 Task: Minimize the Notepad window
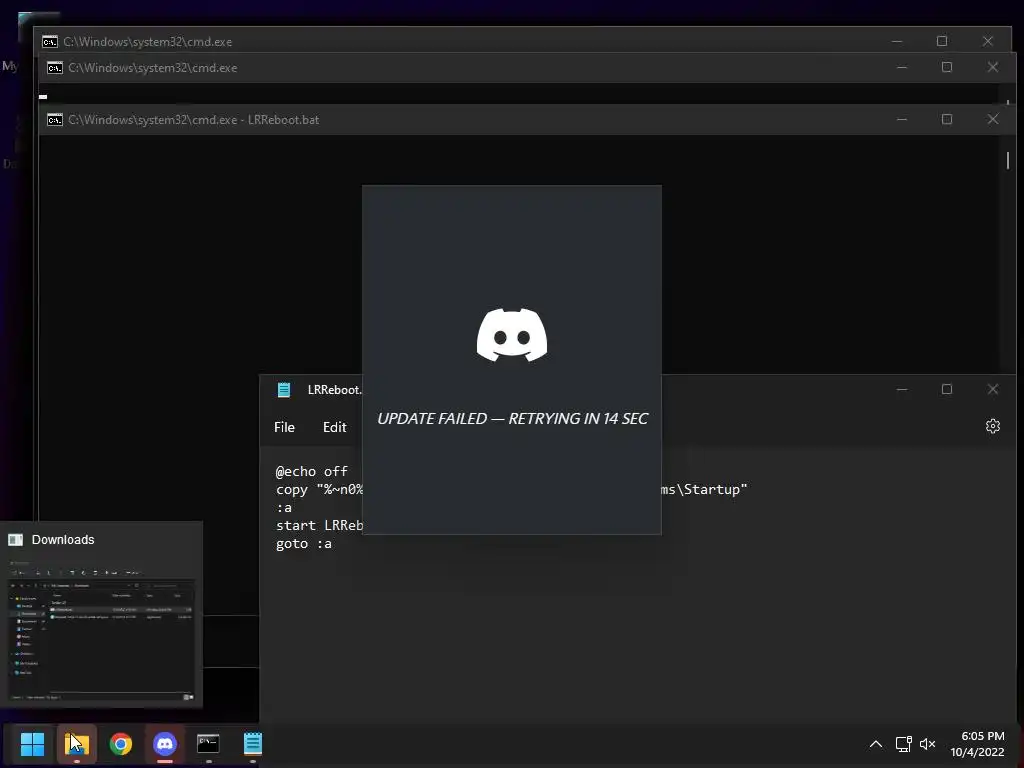pos(902,389)
